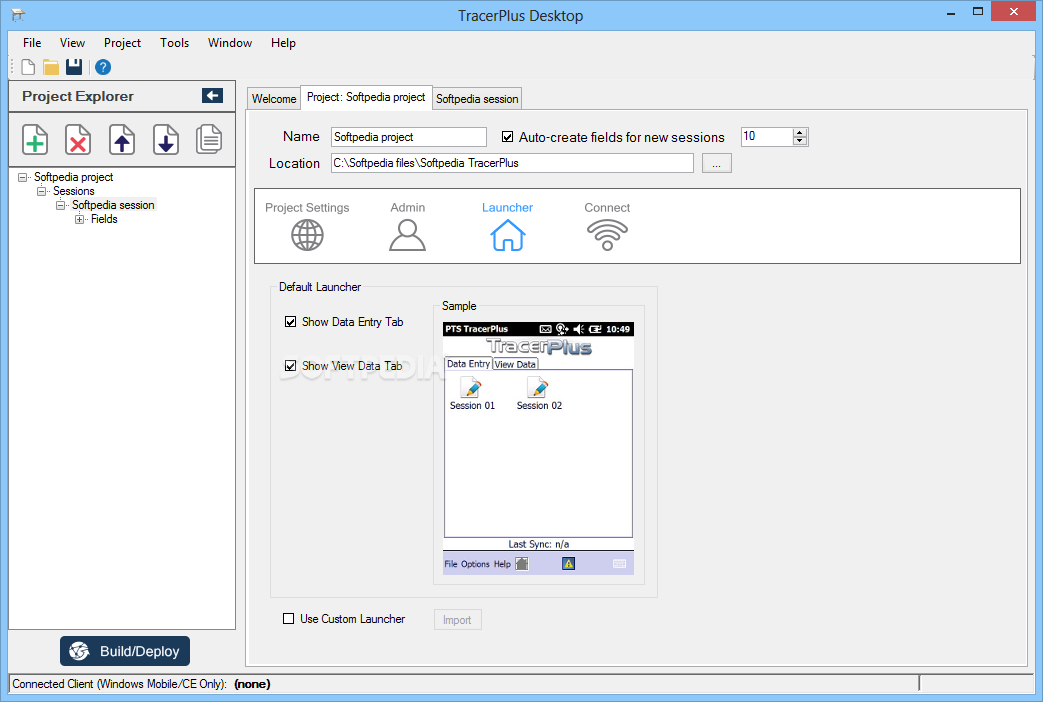Click keyboard icon in sample bottom bar
The image size is (1043, 702).
click(x=619, y=564)
